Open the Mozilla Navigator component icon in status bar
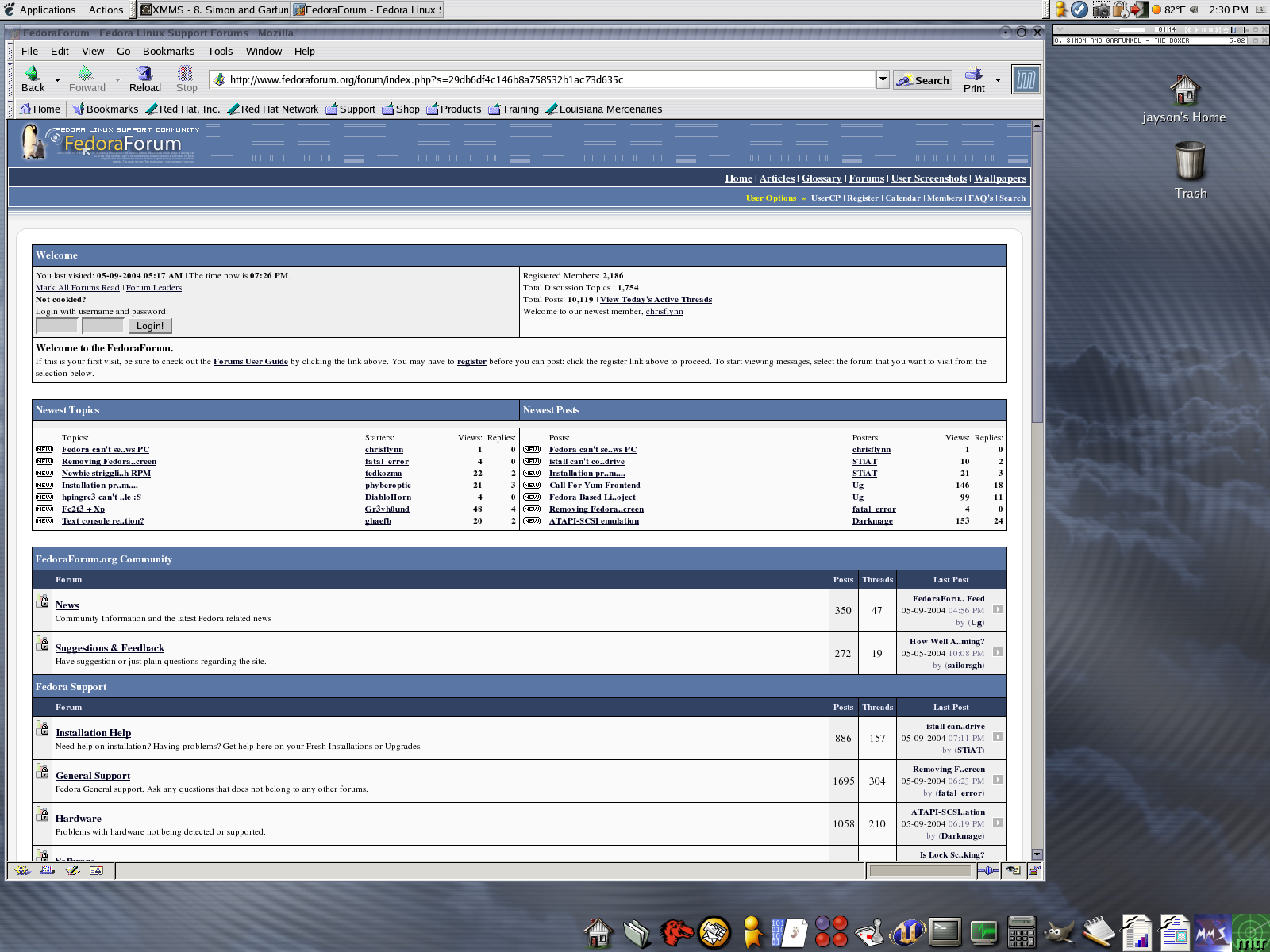Viewport: 1270px width, 952px height. [22, 870]
